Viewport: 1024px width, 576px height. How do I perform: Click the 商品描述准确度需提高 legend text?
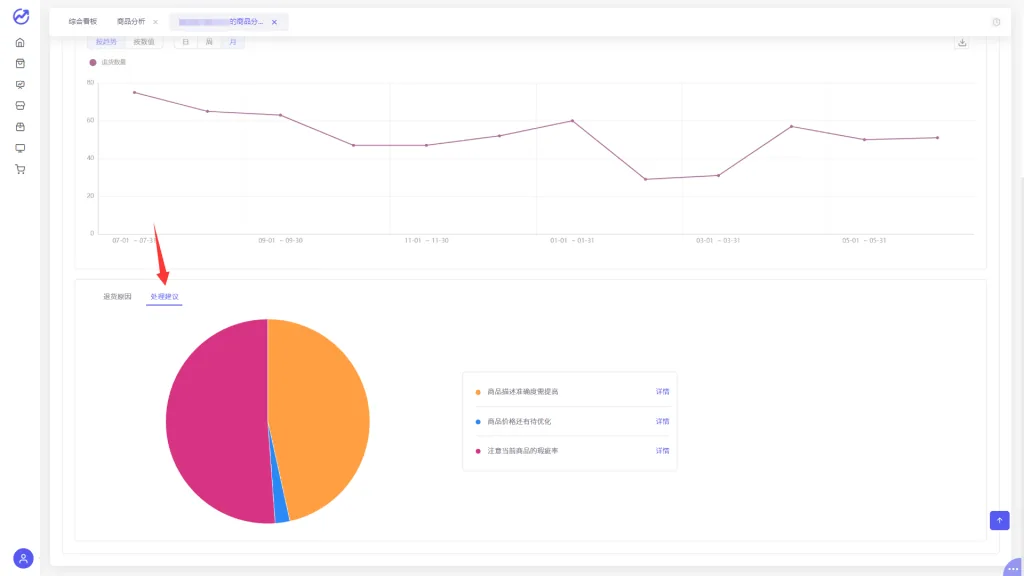pos(522,392)
